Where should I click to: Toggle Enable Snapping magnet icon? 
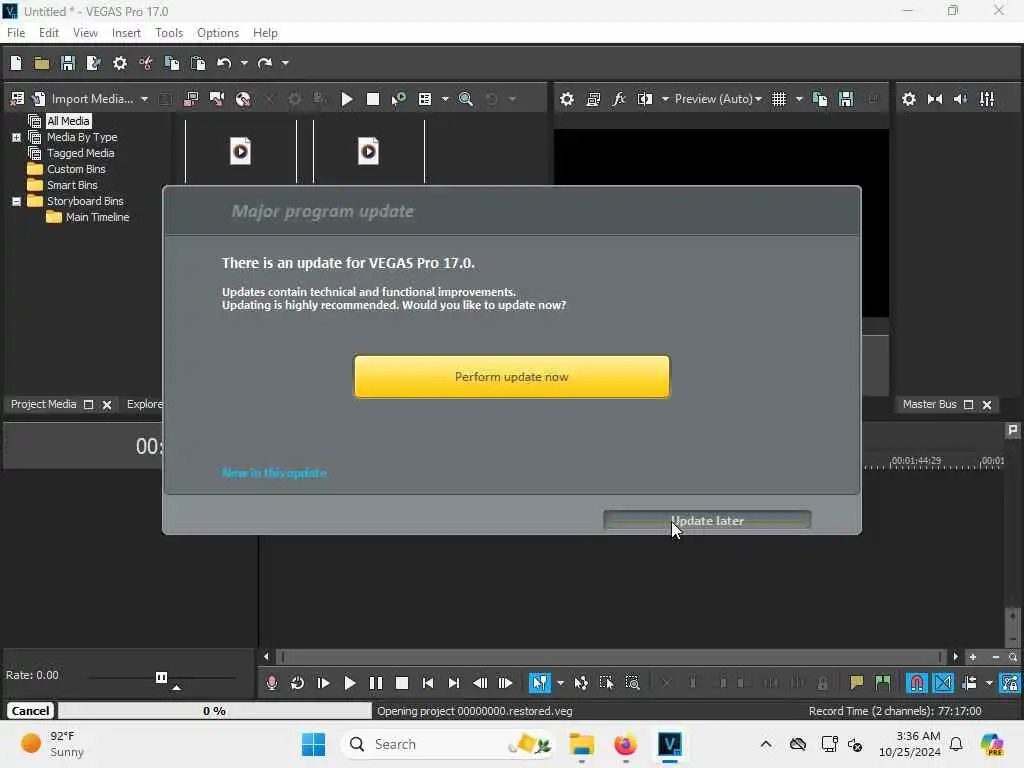(x=916, y=683)
